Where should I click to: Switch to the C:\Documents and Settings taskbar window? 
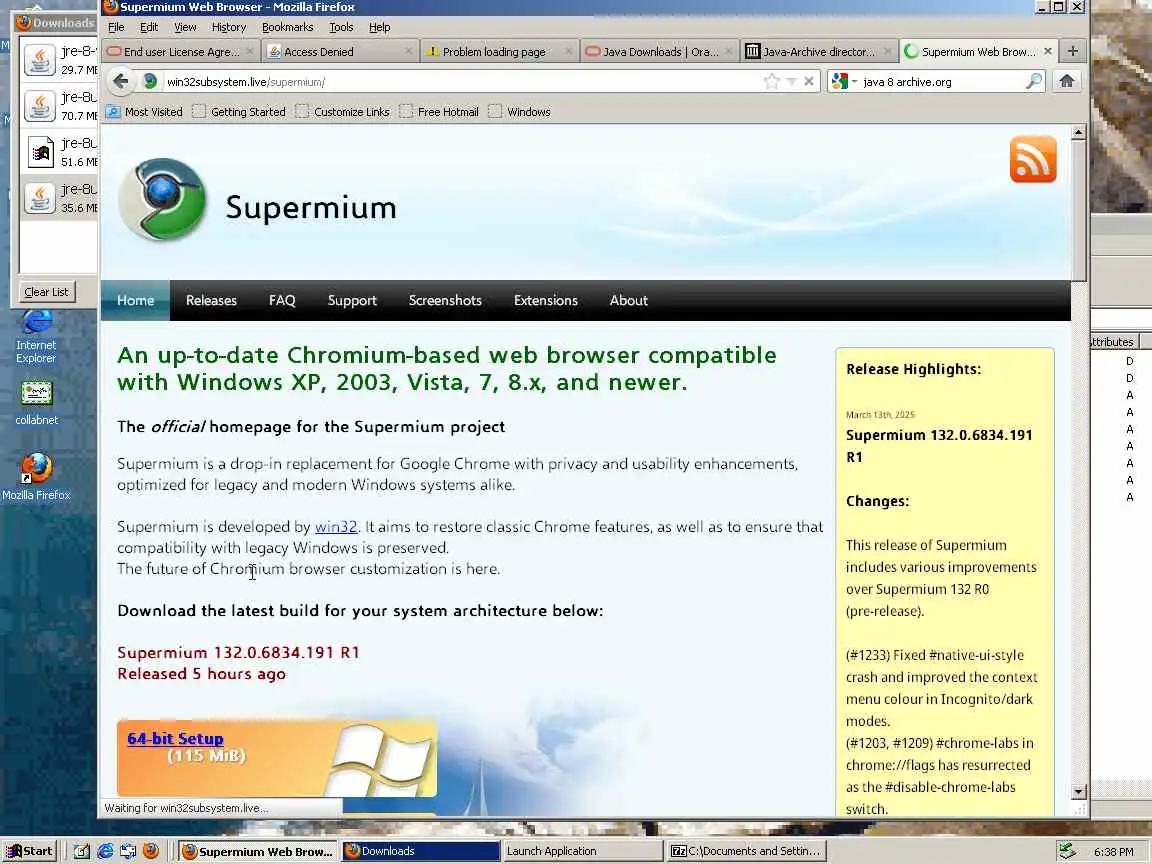click(746, 851)
